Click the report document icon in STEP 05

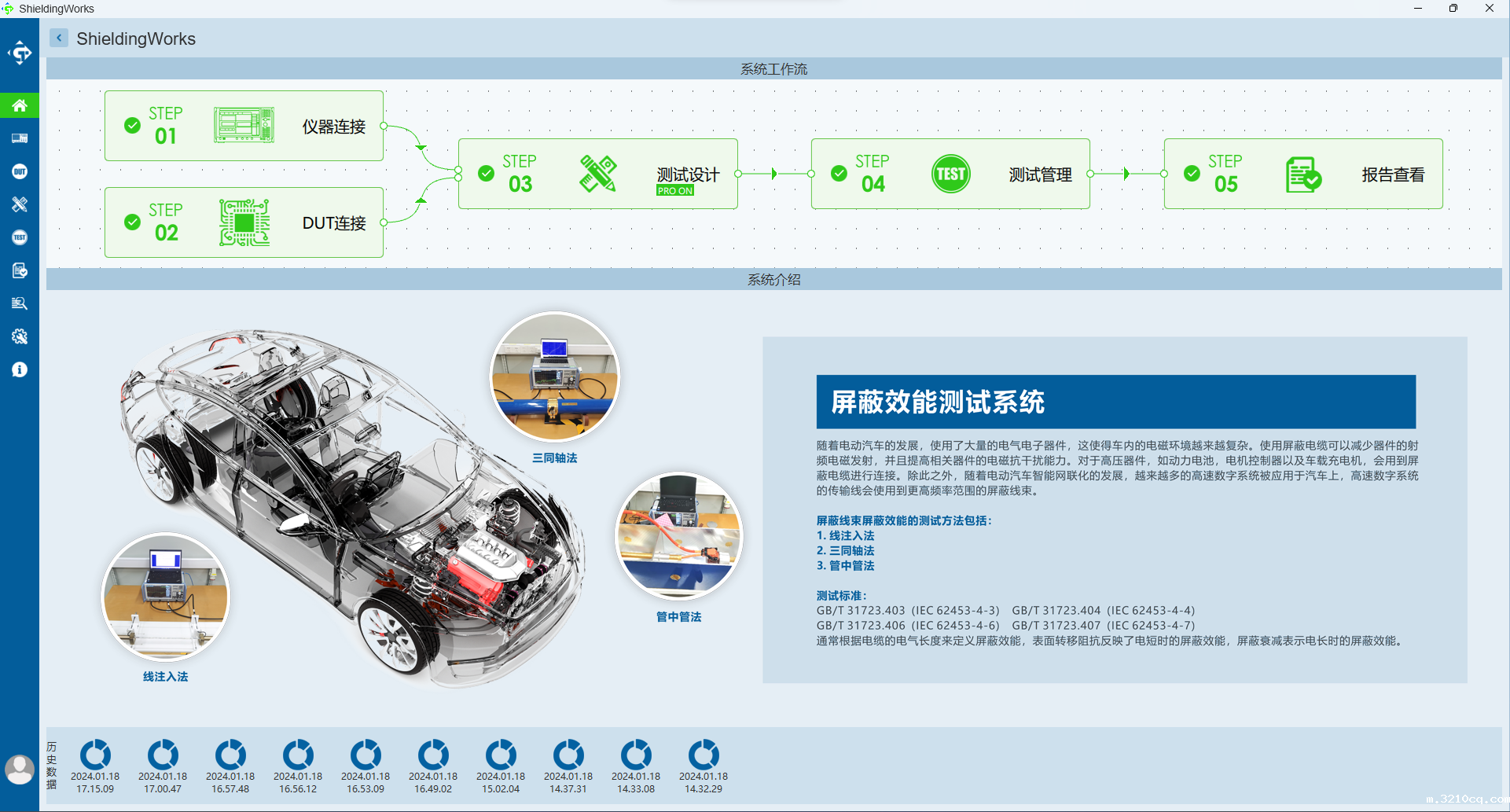[x=1303, y=175]
